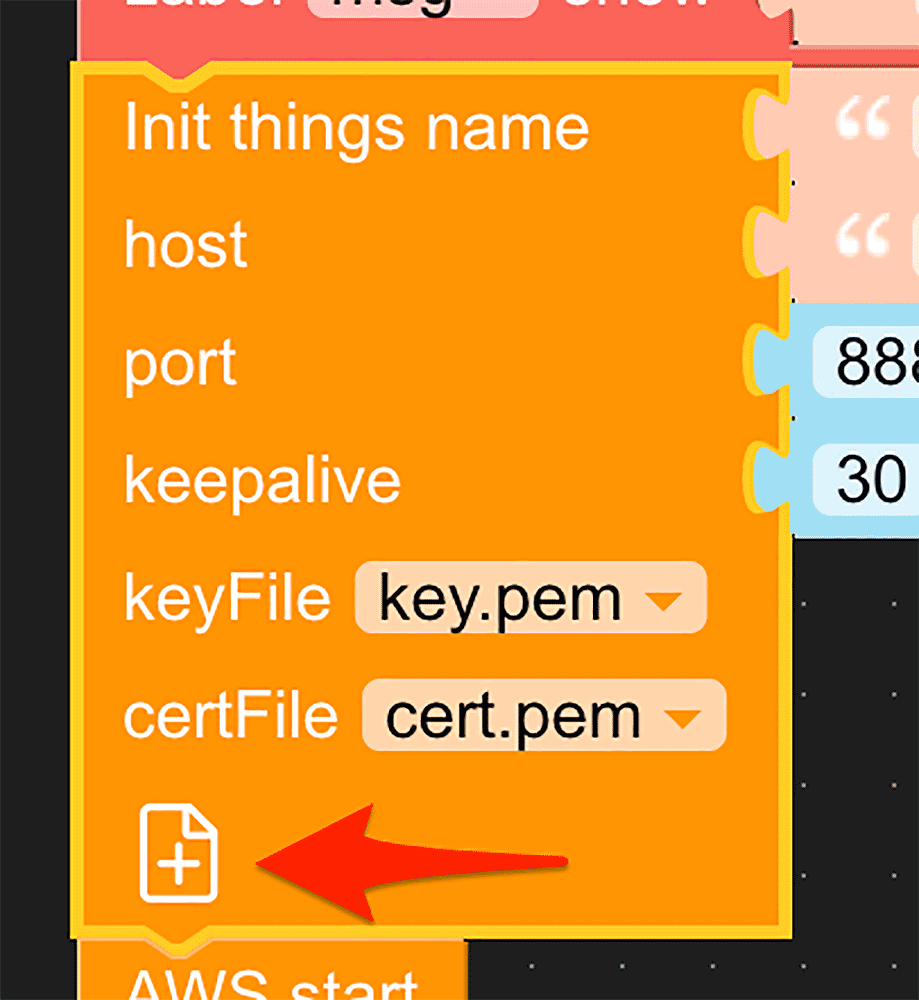This screenshot has height=1000, width=919.
Task: Click the "certFile" label text
Action: 230,717
